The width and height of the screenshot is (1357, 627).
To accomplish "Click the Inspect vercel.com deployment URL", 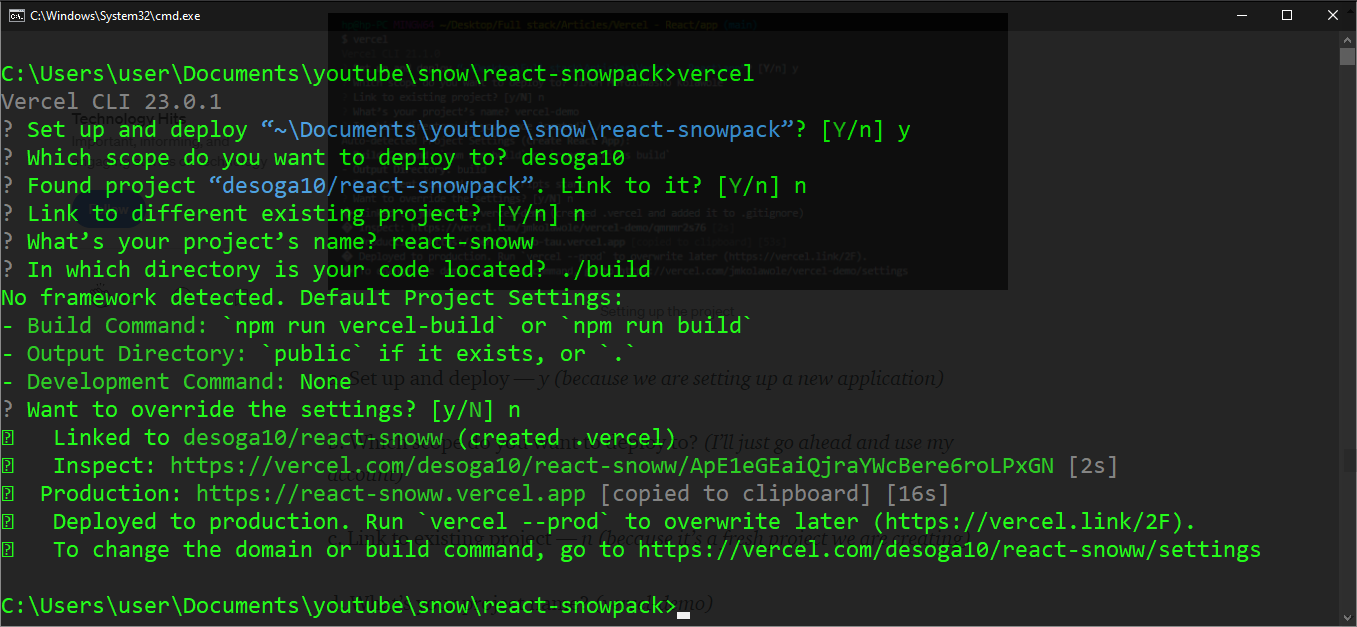I will point(612,465).
